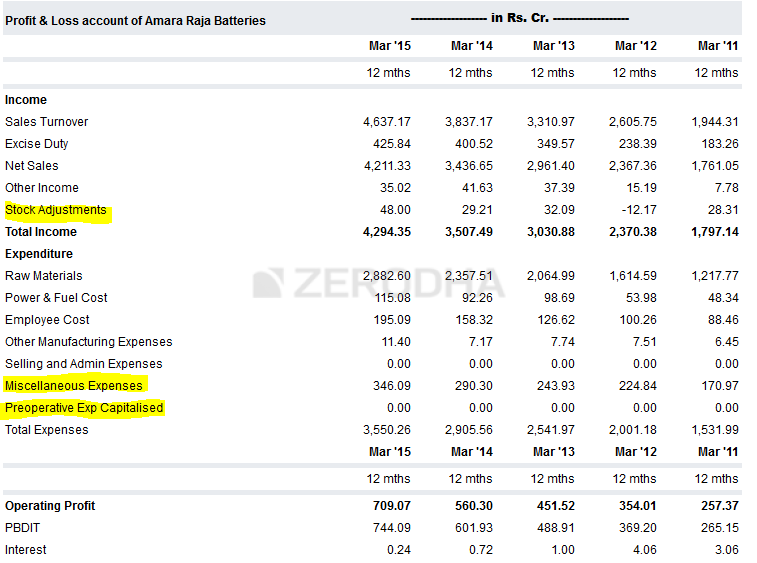Click Power & Fuel value 115.08
This screenshot has height=563, width=757.
(x=393, y=298)
